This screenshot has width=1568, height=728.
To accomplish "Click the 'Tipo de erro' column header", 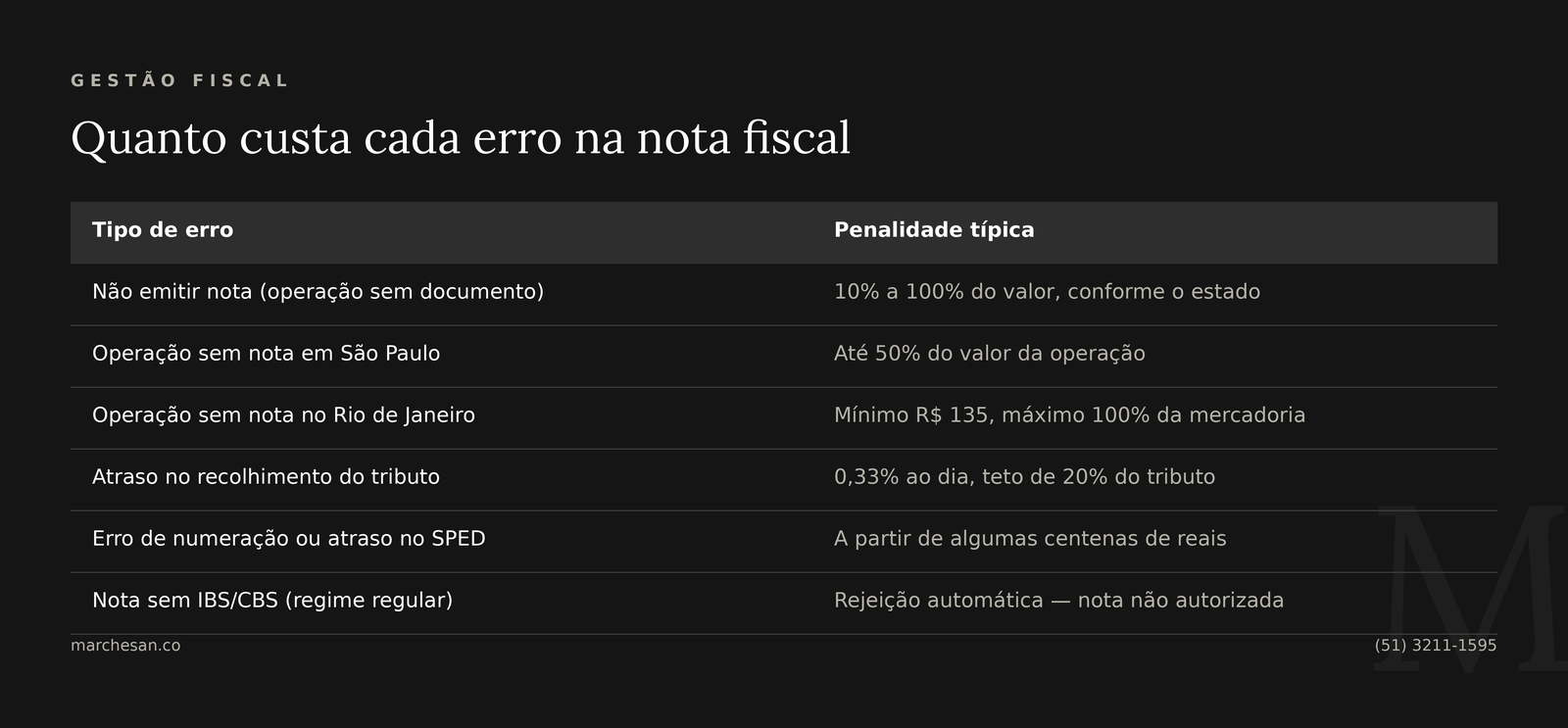I will (163, 230).
